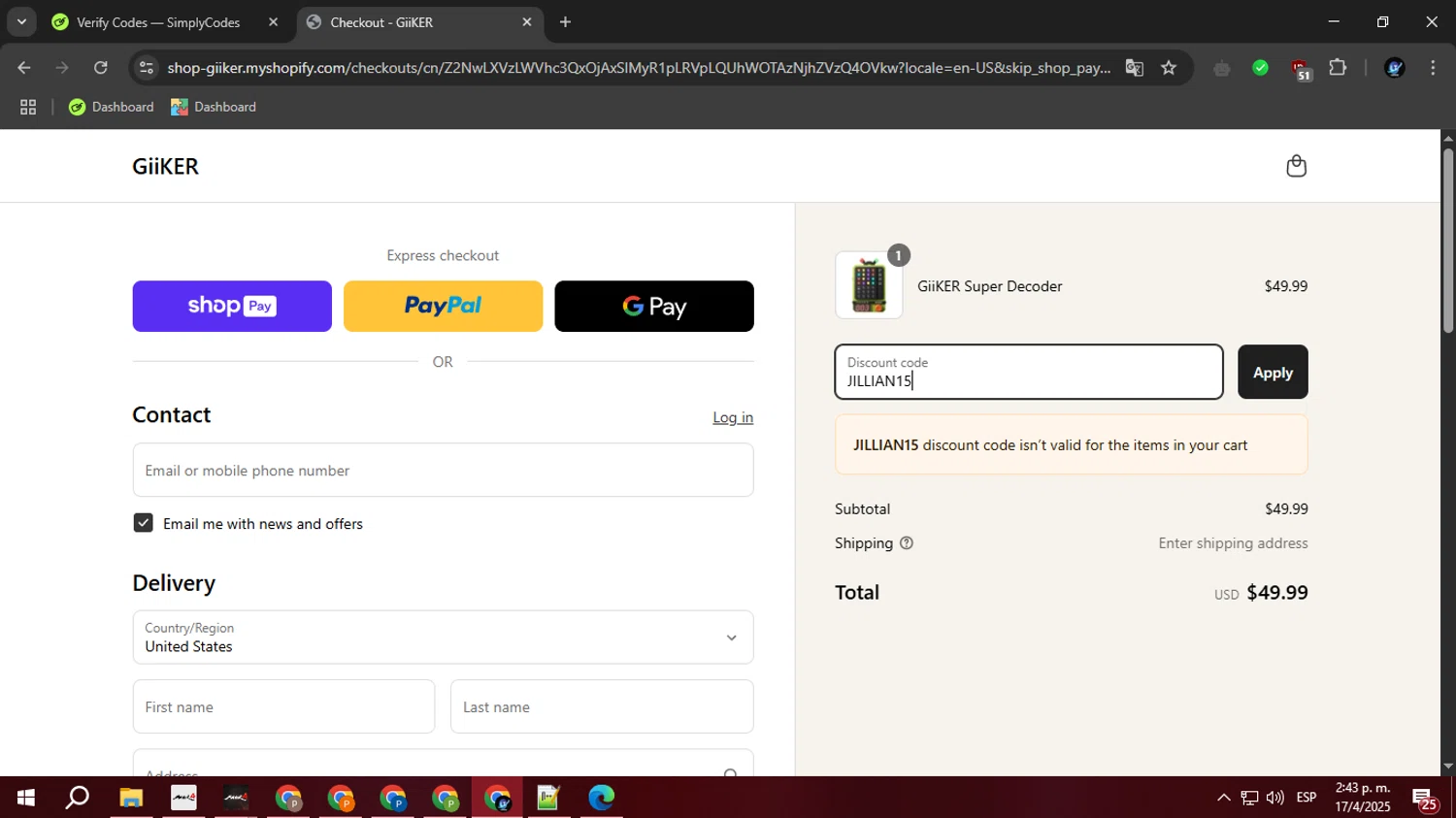1456x818 pixels.
Task: Reload the checkout page
Action: pos(101,68)
